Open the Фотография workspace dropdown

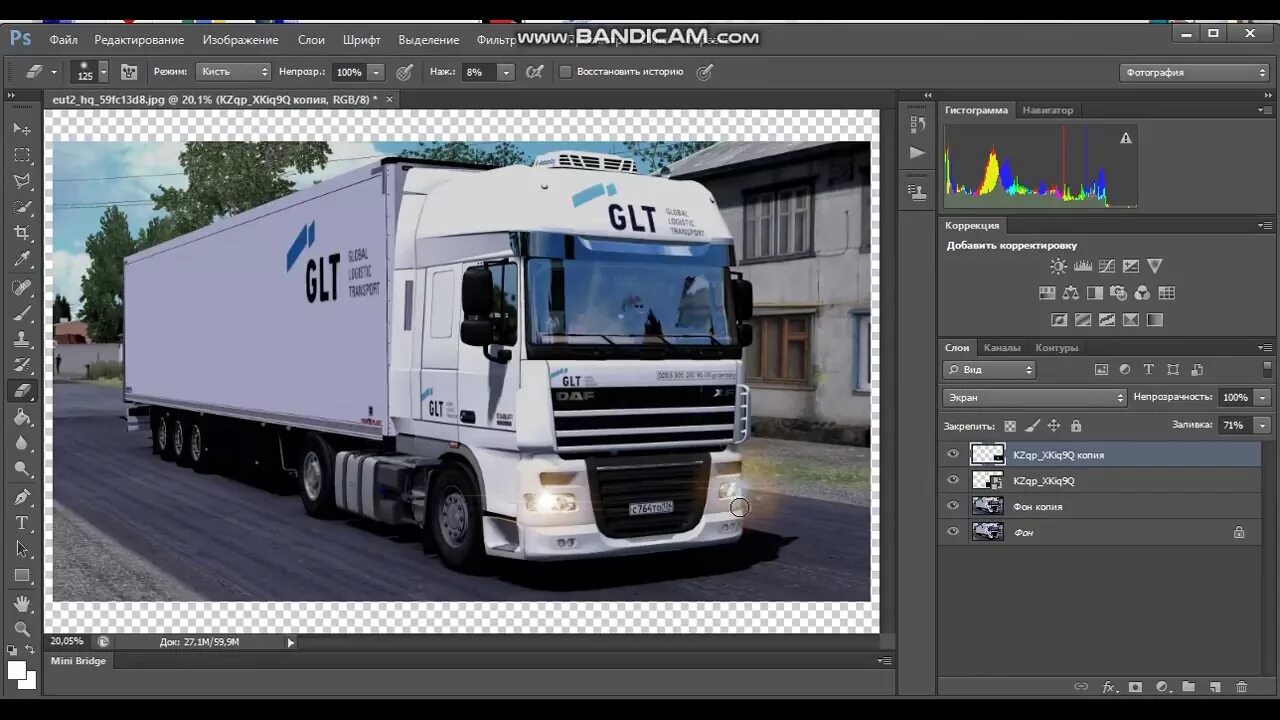coord(1194,72)
